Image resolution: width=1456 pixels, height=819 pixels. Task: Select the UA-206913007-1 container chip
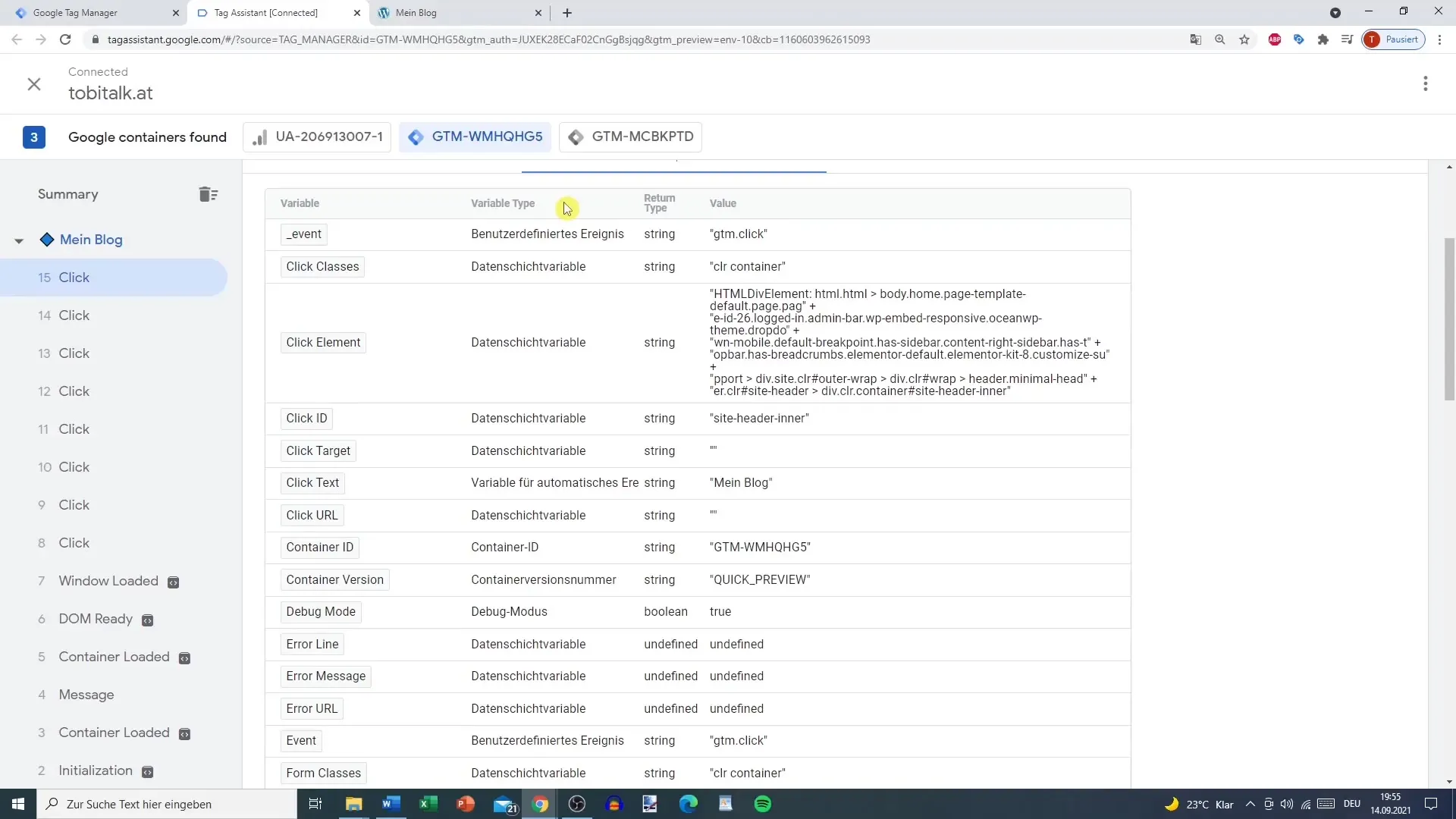point(317,137)
